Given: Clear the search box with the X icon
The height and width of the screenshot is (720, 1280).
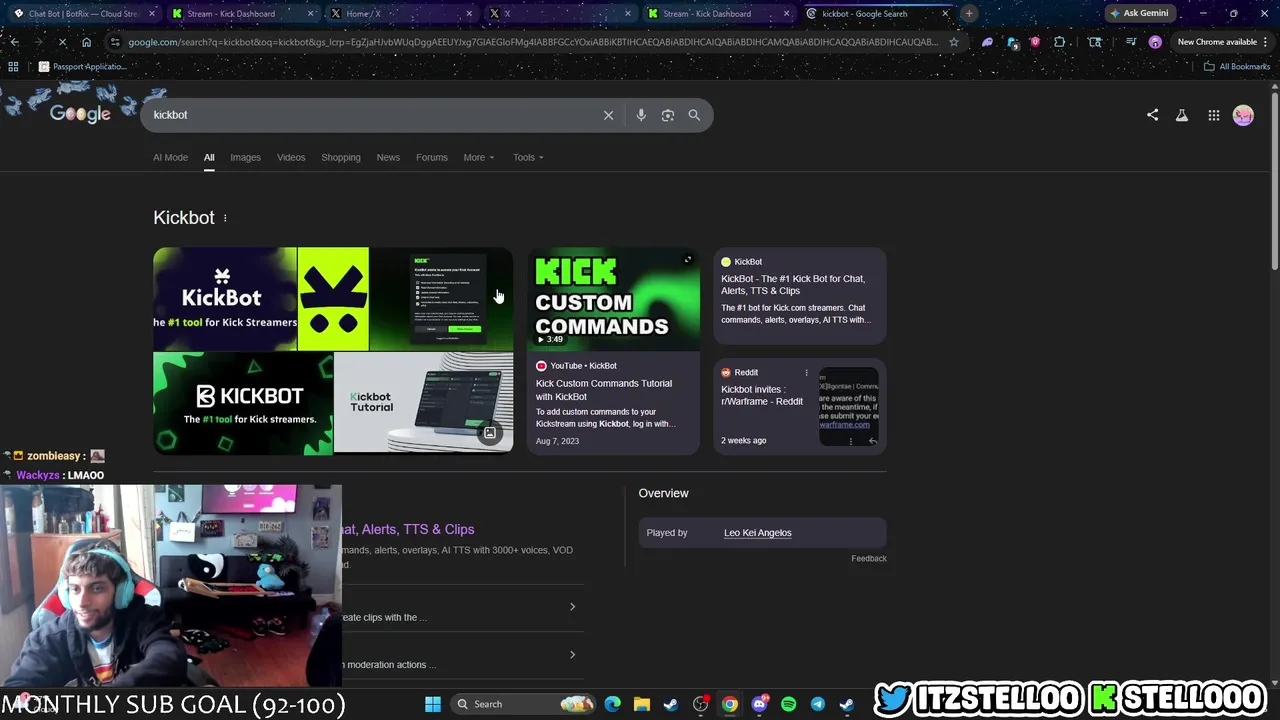Looking at the screenshot, I should (608, 115).
